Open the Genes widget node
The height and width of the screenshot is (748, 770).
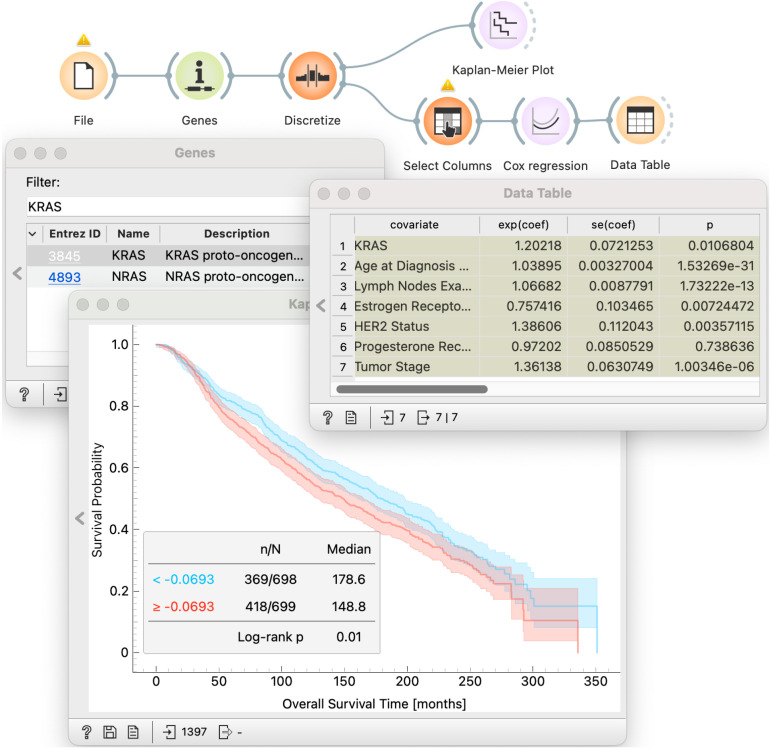(199, 76)
